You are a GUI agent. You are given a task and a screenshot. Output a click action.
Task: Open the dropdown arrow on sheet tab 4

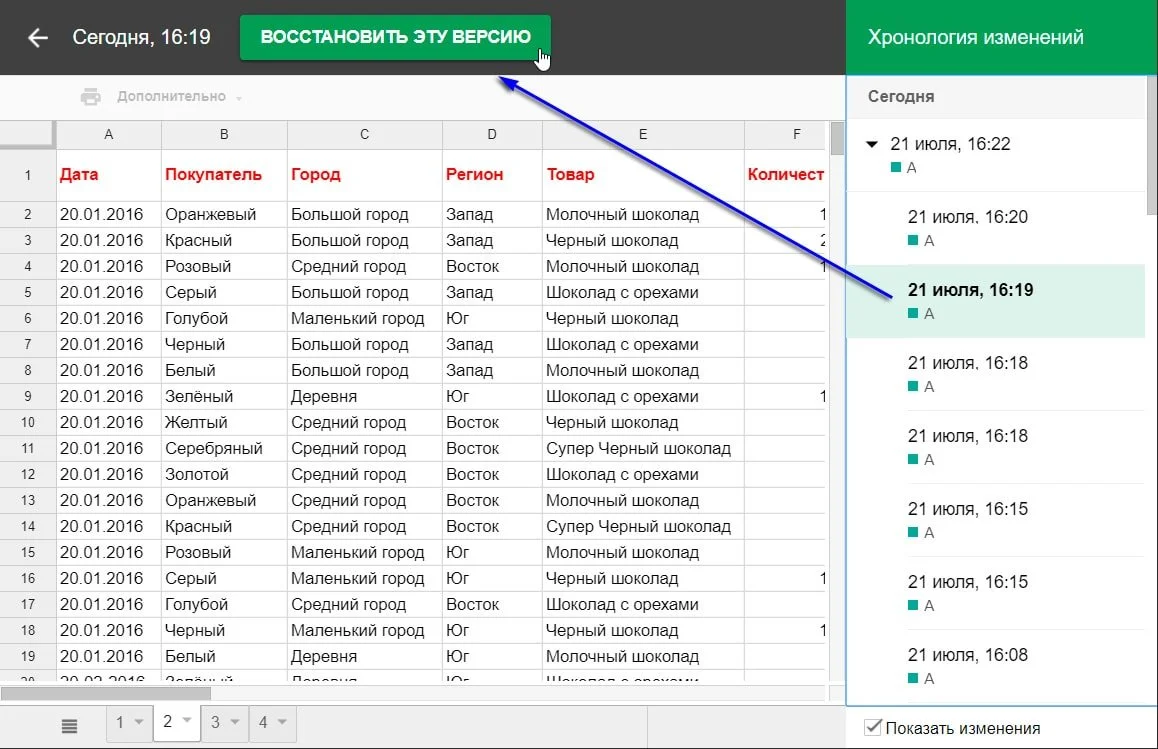(282, 722)
